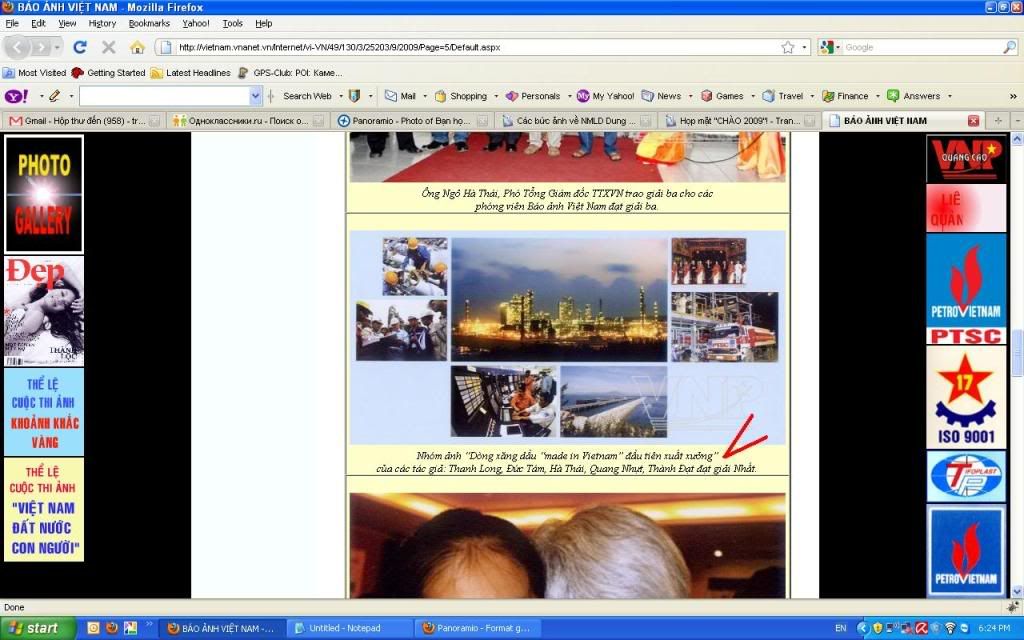Expand the Yahoo search box dropdown
Image resolution: width=1024 pixels, height=640 pixels.
click(x=255, y=96)
